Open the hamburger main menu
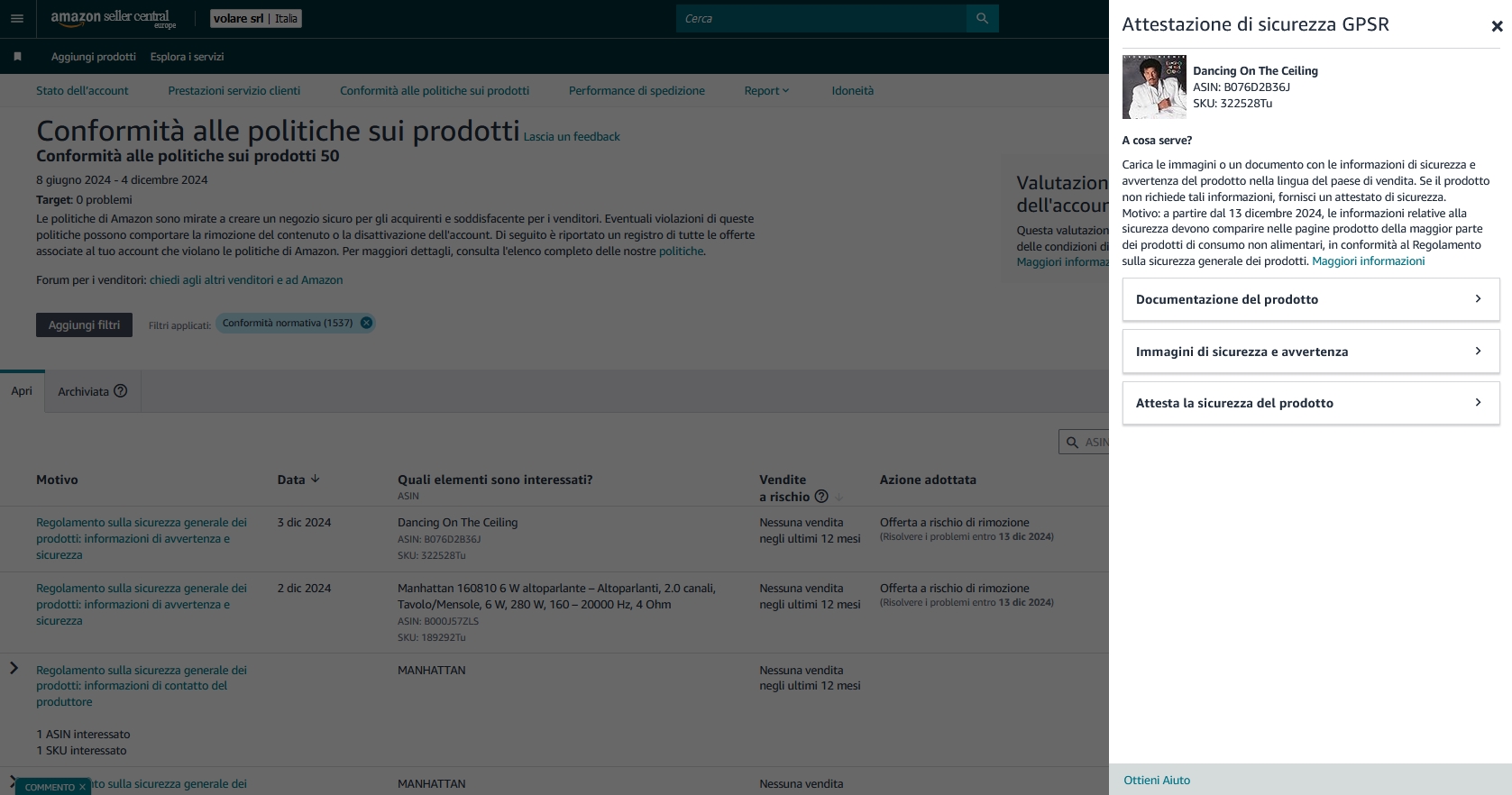The width and height of the screenshot is (1512, 795). [x=16, y=18]
